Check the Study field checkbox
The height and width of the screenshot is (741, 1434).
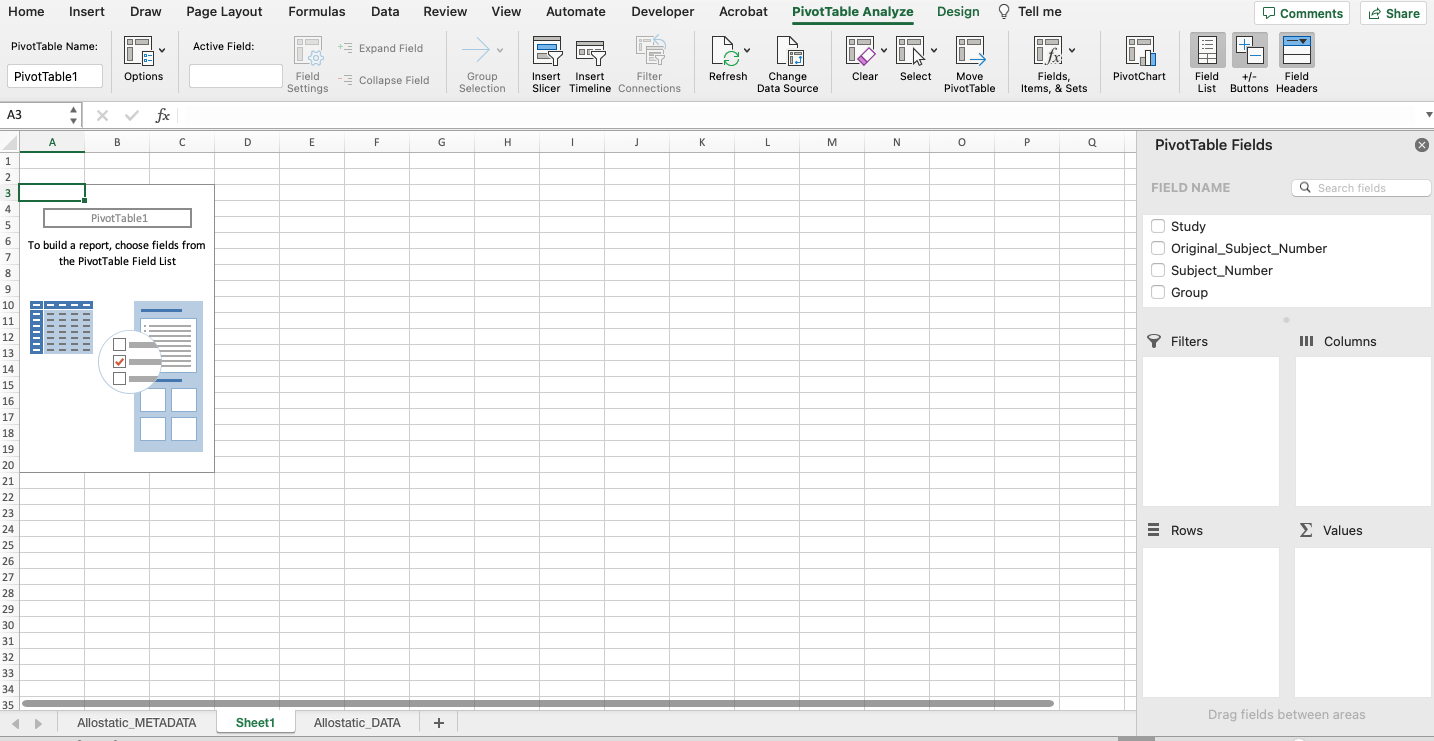pyautogui.click(x=1158, y=226)
